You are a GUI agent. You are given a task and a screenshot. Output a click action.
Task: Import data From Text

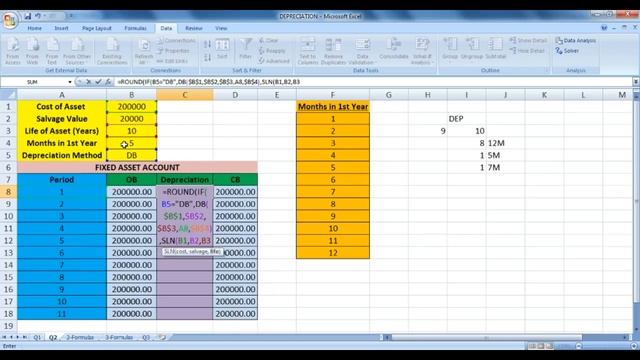[52, 51]
